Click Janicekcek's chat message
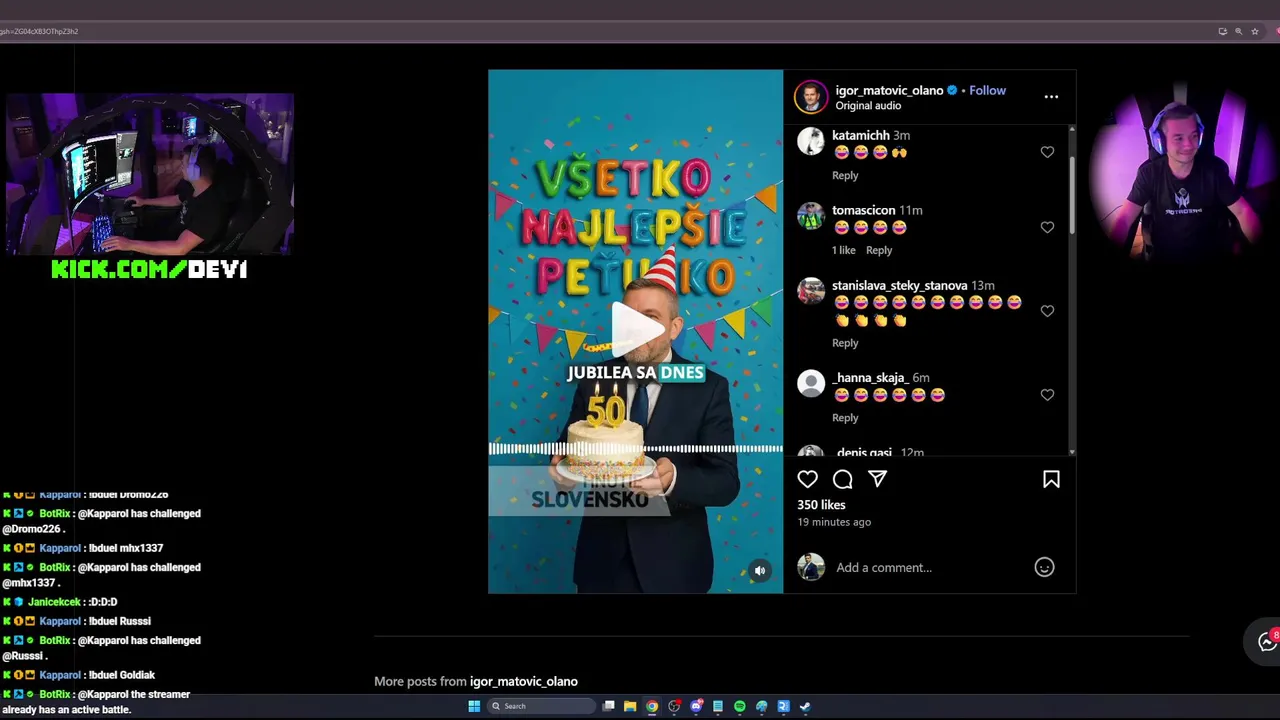1280x720 pixels. pyautogui.click(x=60, y=602)
